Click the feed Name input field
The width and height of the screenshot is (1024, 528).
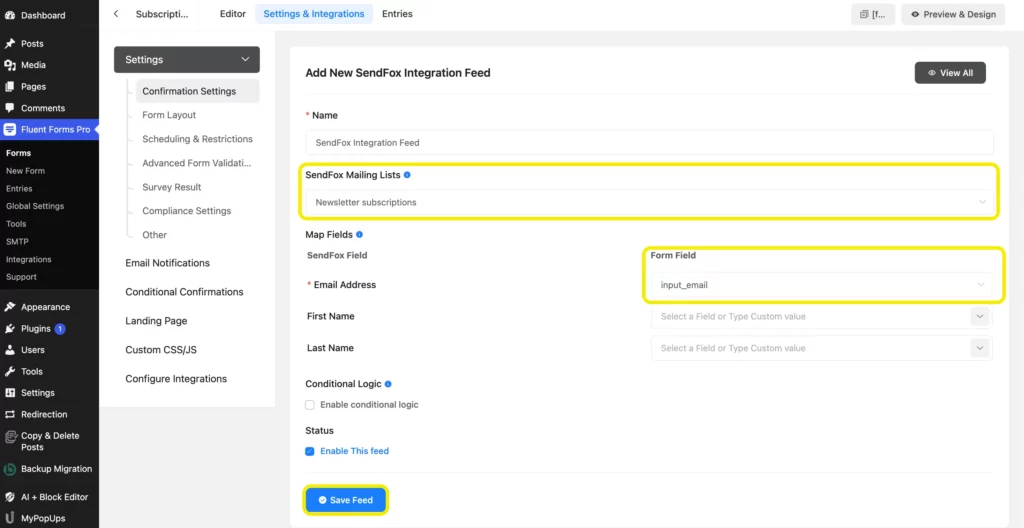[649, 142]
